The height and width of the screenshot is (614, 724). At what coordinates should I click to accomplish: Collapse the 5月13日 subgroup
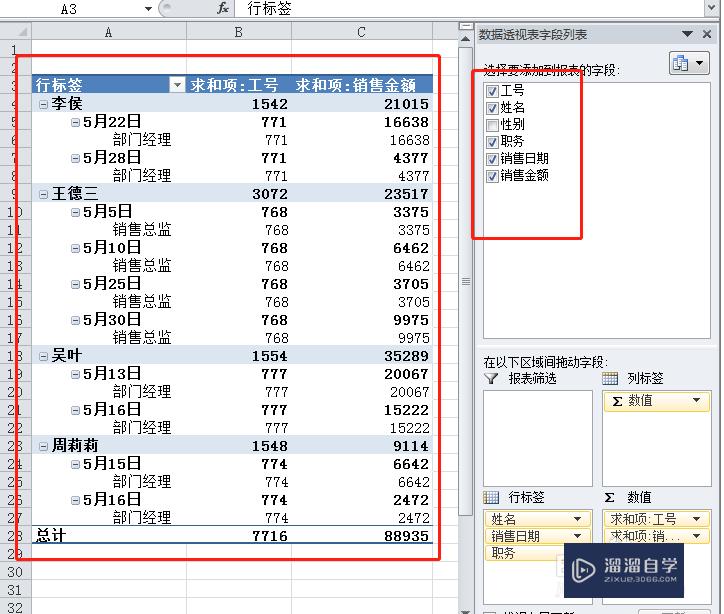(75, 374)
